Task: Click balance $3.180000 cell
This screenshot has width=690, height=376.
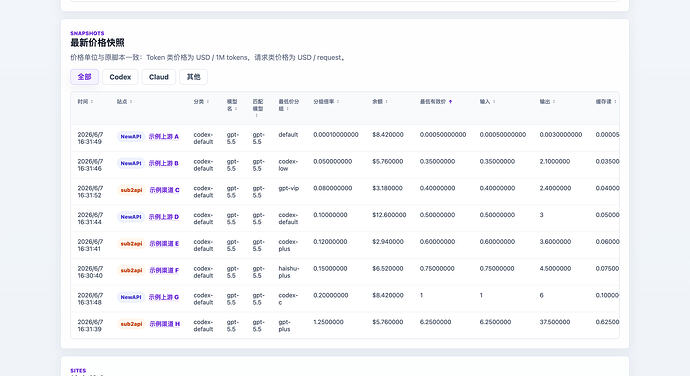Action: [387, 188]
